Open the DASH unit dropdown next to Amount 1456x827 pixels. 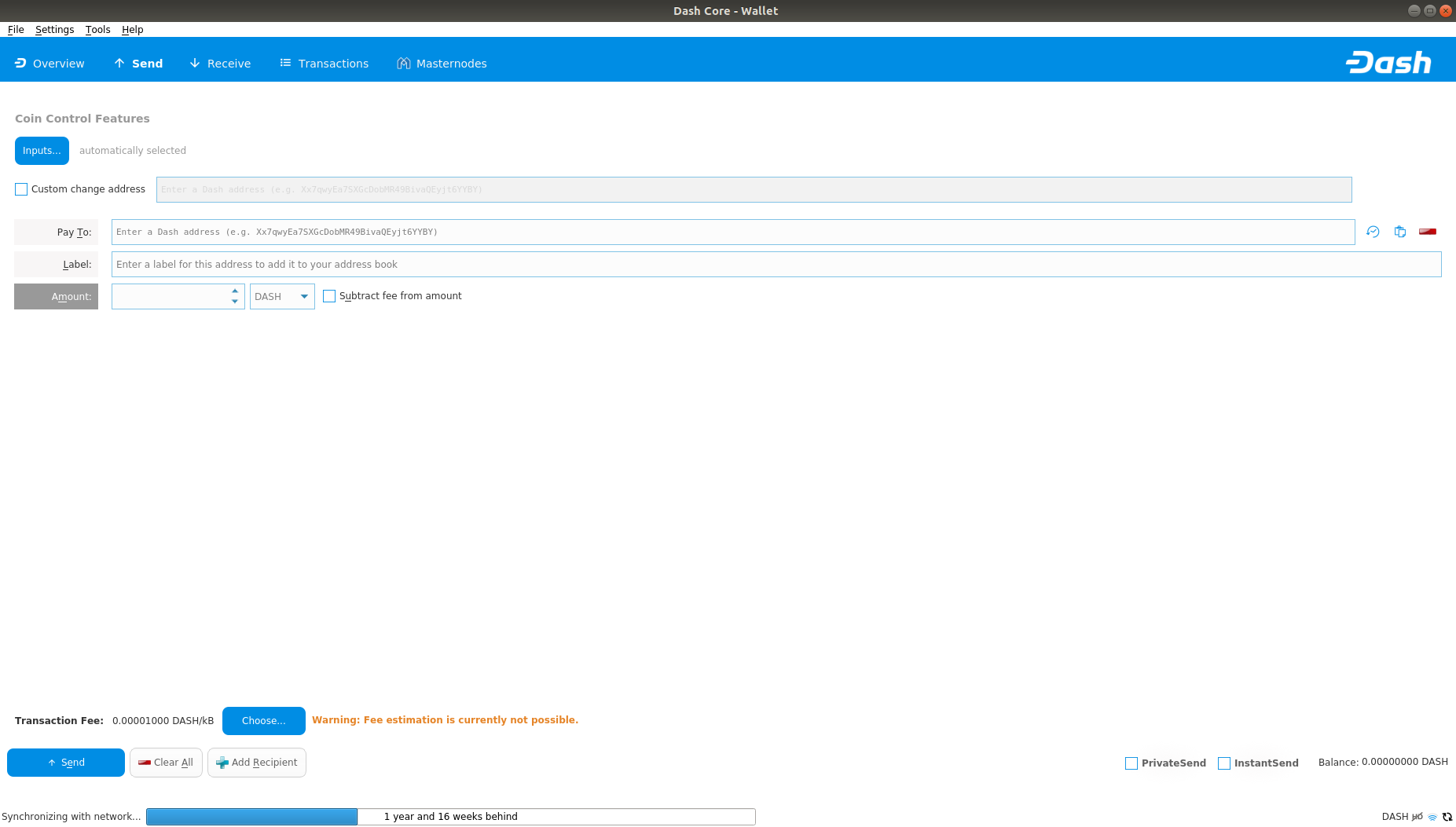coord(282,297)
